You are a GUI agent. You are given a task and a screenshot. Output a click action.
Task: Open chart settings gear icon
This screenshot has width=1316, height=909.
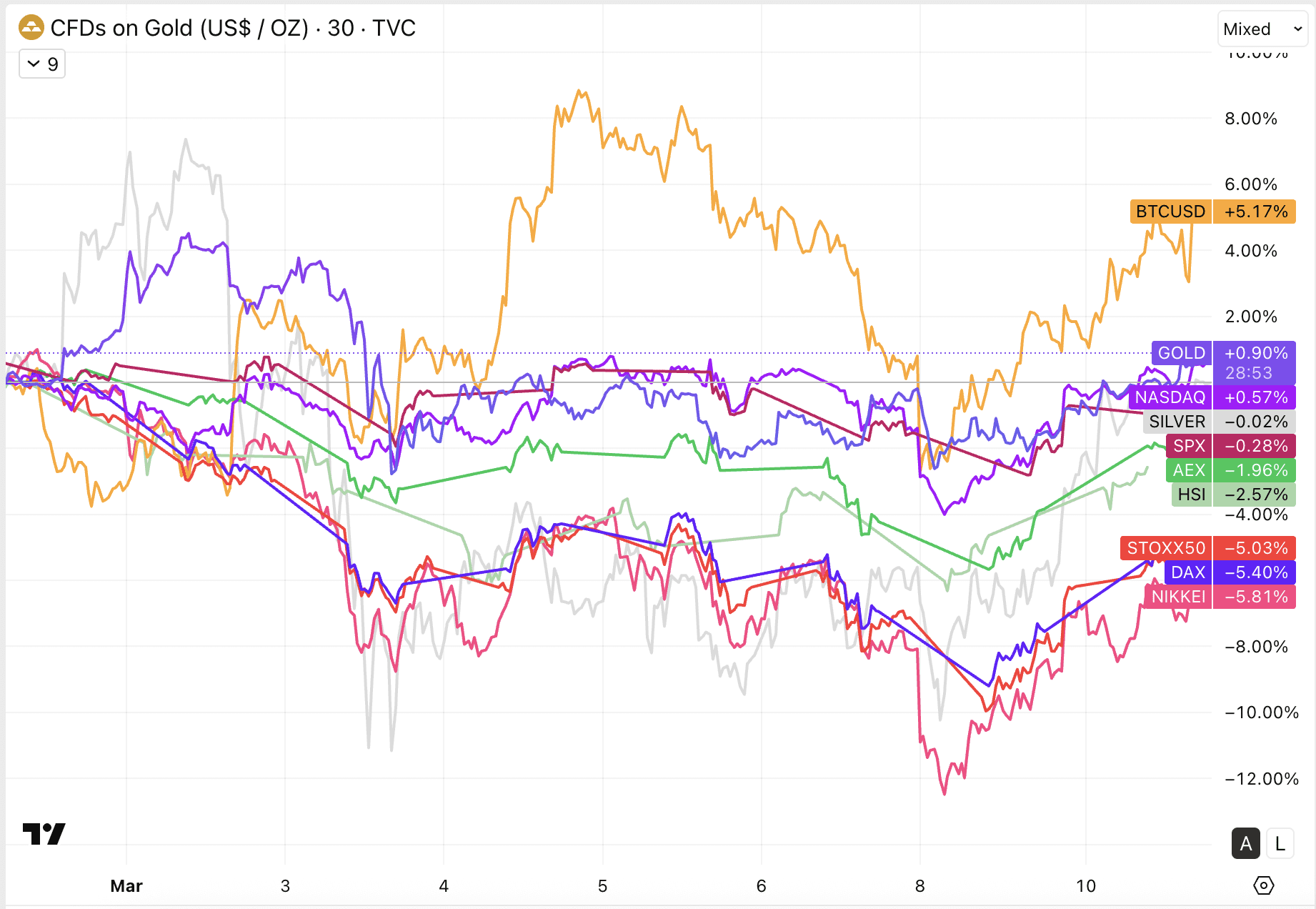(1263, 885)
